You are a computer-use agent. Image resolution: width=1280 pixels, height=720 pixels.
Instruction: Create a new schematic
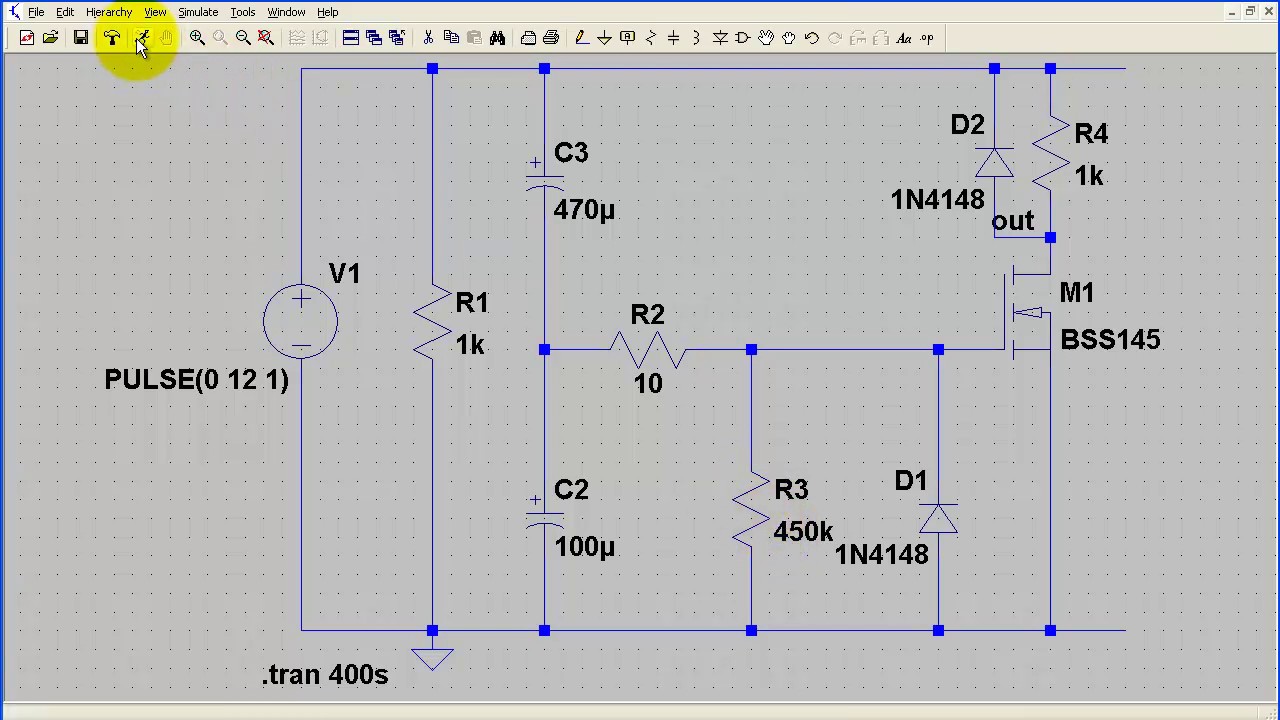[27, 38]
